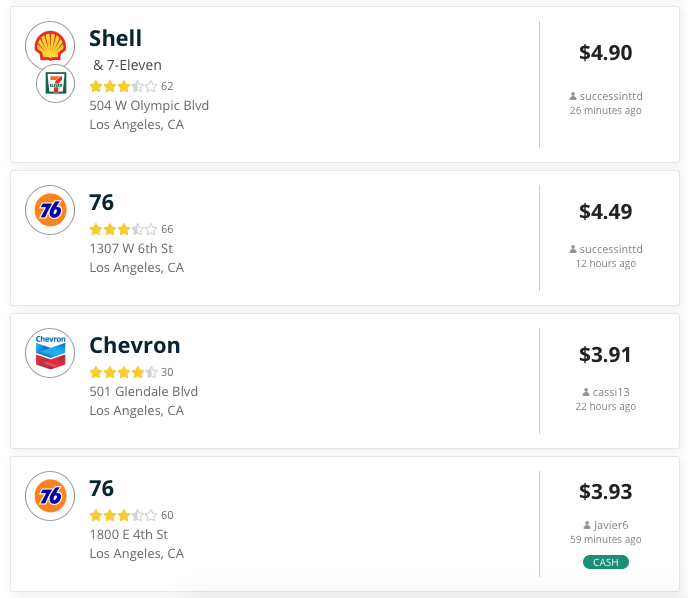The image size is (688, 598).
Task: Click the green CASH badge
Action: (x=605, y=562)
